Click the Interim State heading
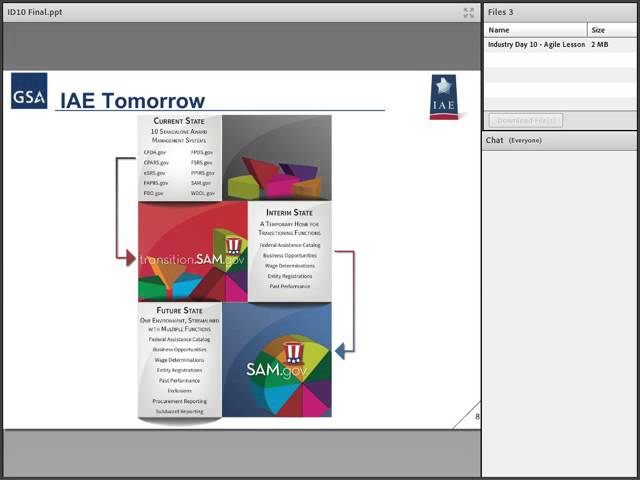The width and height of the screenshot is (640, 480). coord(289,213)
